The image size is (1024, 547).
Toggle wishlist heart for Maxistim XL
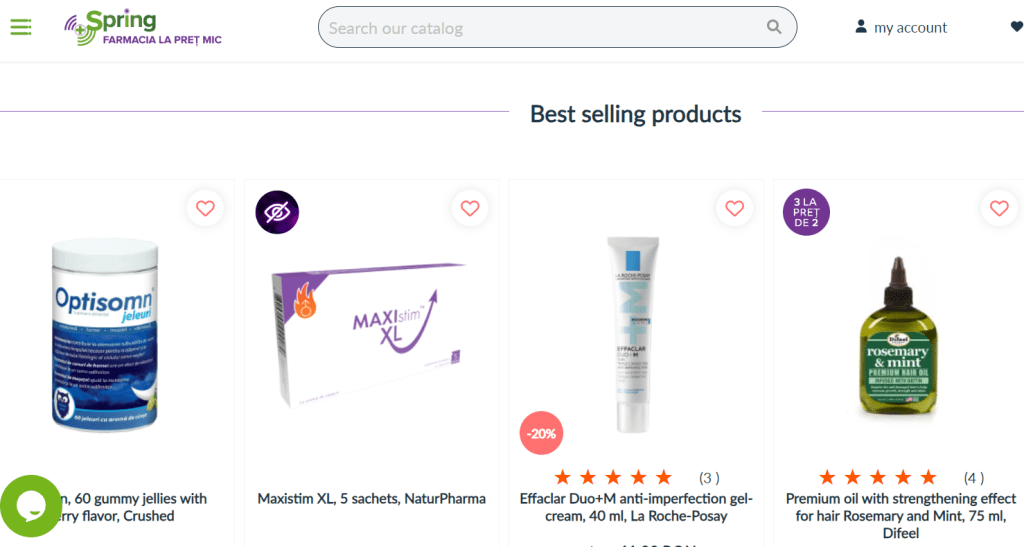(470, 208)
